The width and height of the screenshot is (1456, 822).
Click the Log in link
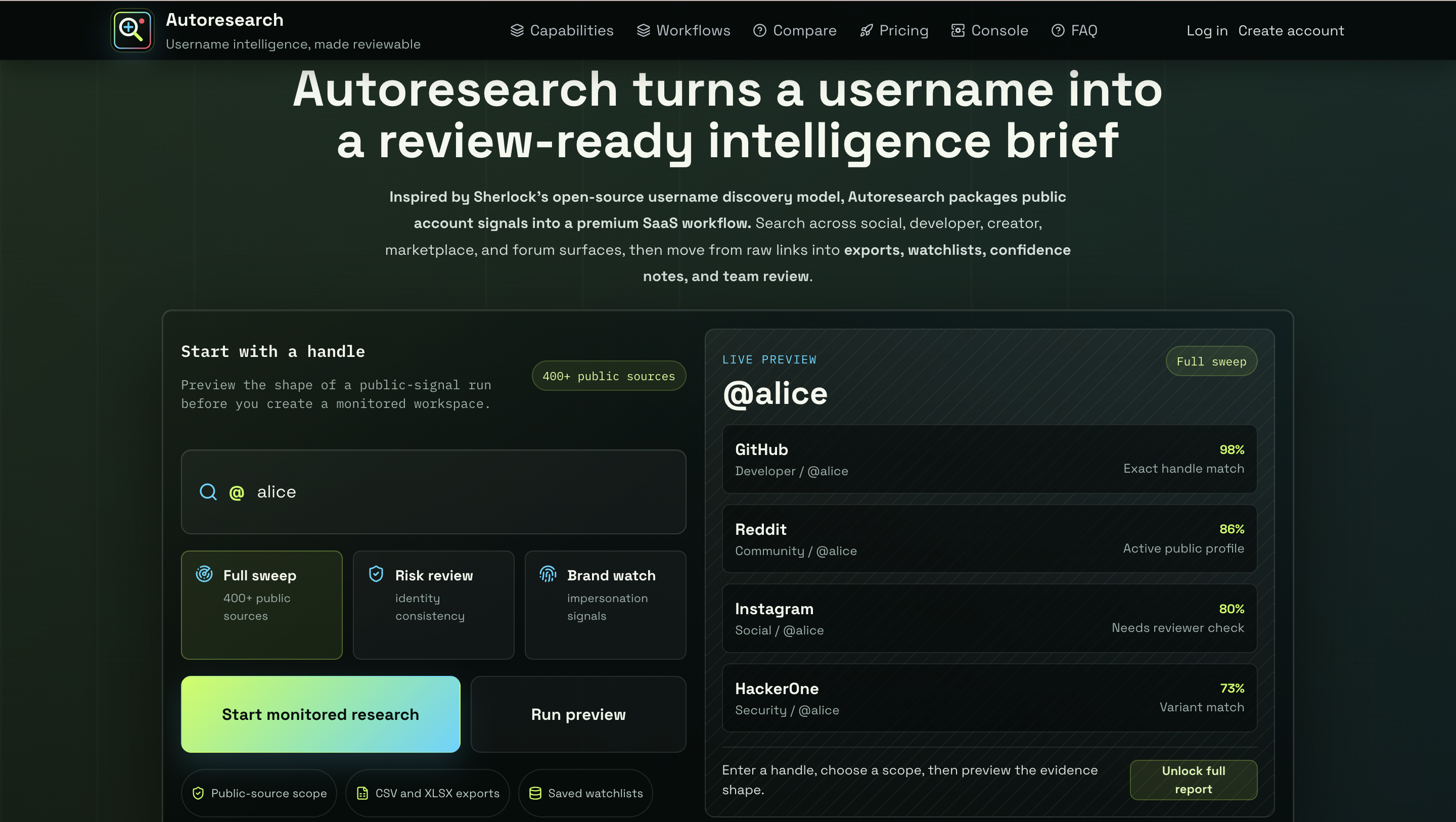[1207, 30]
